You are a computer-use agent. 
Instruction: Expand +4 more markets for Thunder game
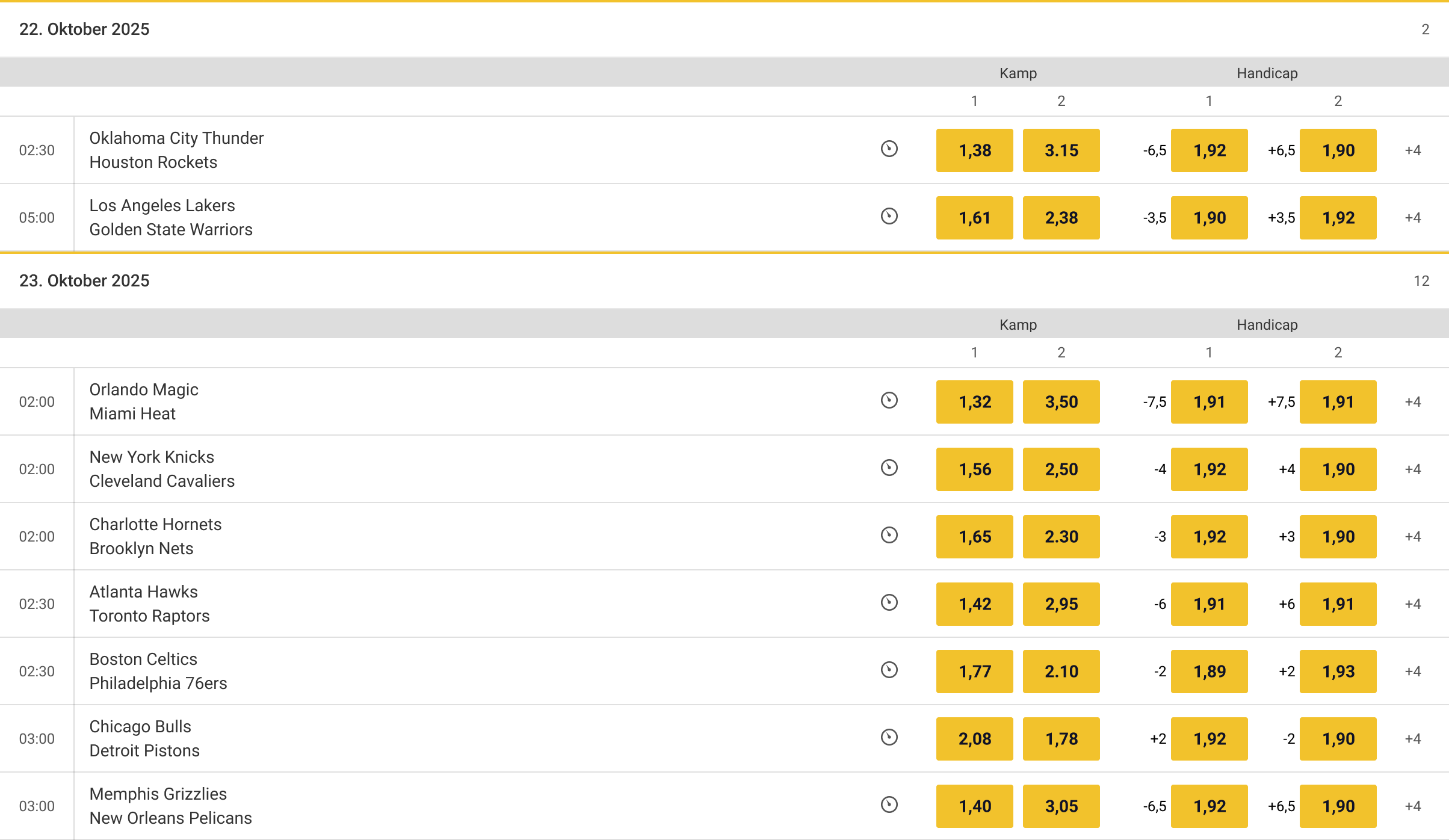click(x=1412, y=150)
